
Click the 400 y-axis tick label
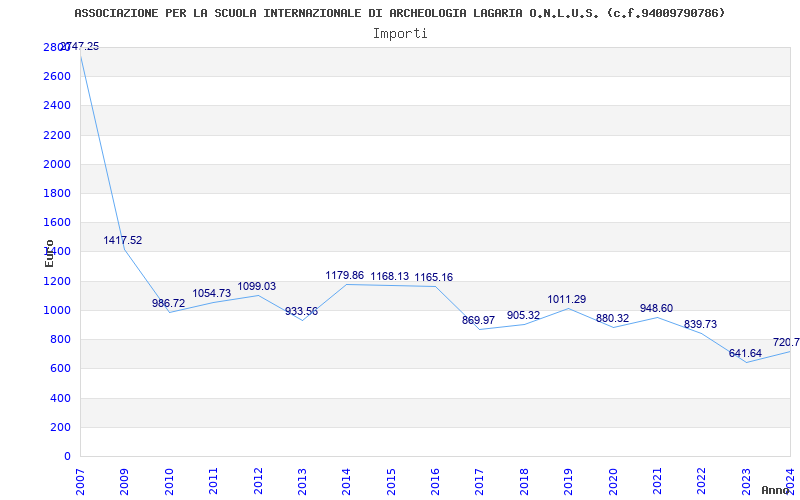[x=60, y=398]
